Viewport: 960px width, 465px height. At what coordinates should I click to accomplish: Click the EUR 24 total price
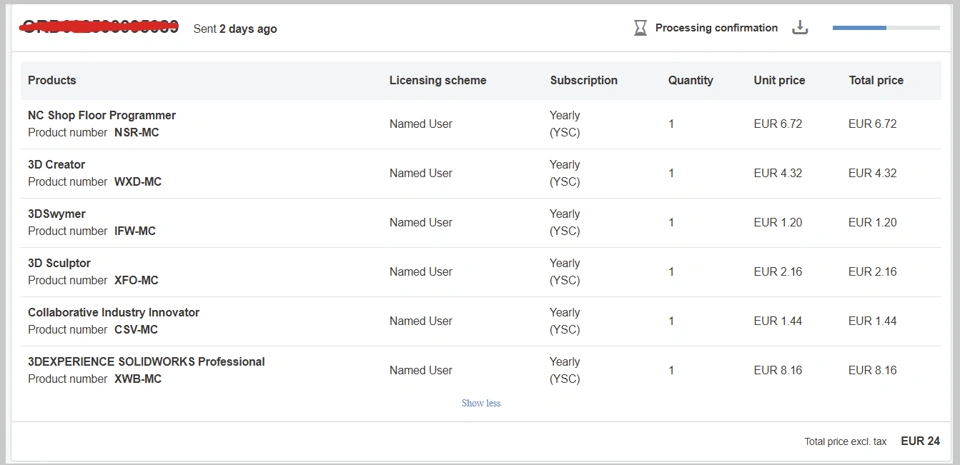coord(920,441)
